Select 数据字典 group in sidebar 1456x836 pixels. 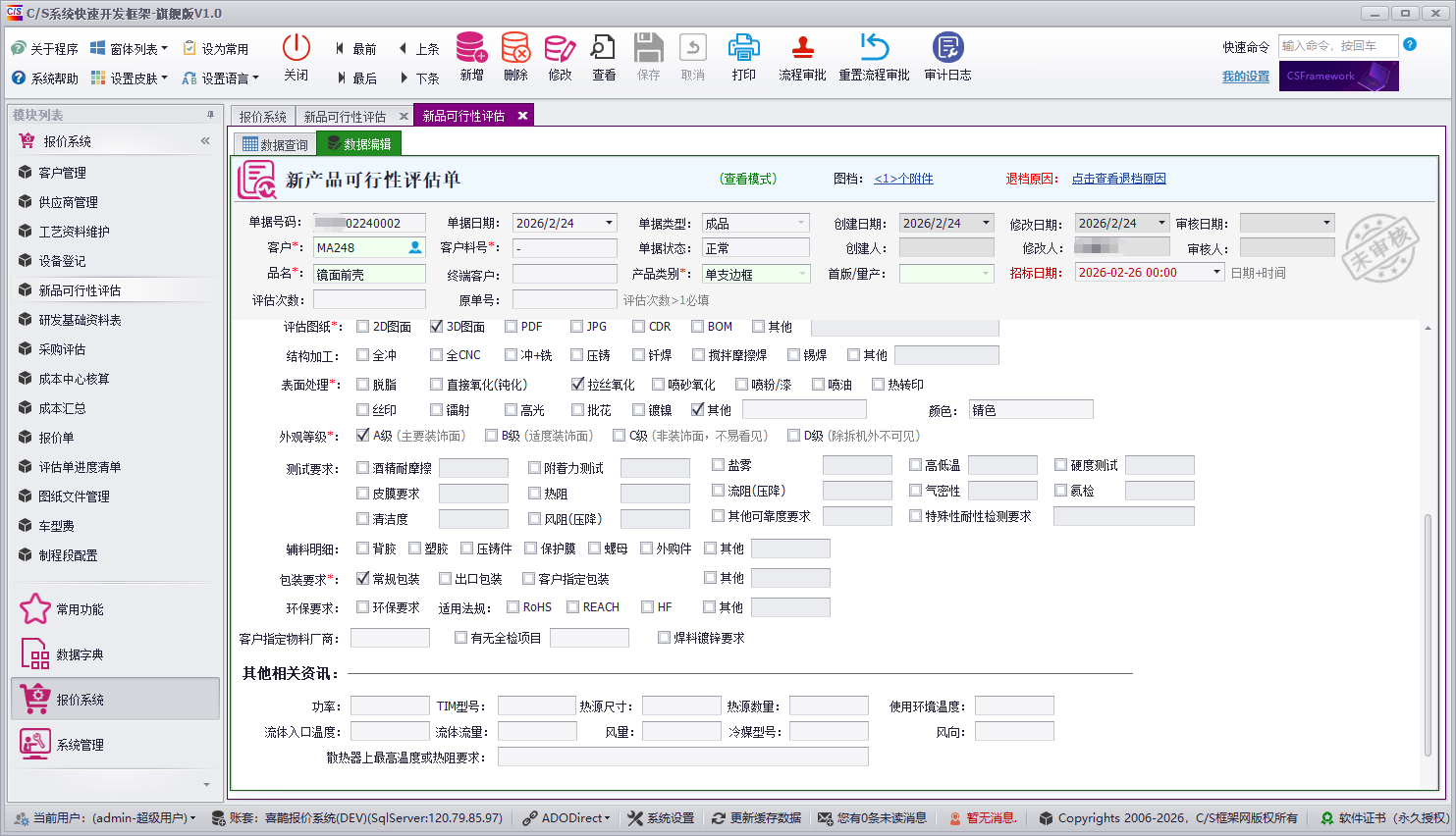115,654
